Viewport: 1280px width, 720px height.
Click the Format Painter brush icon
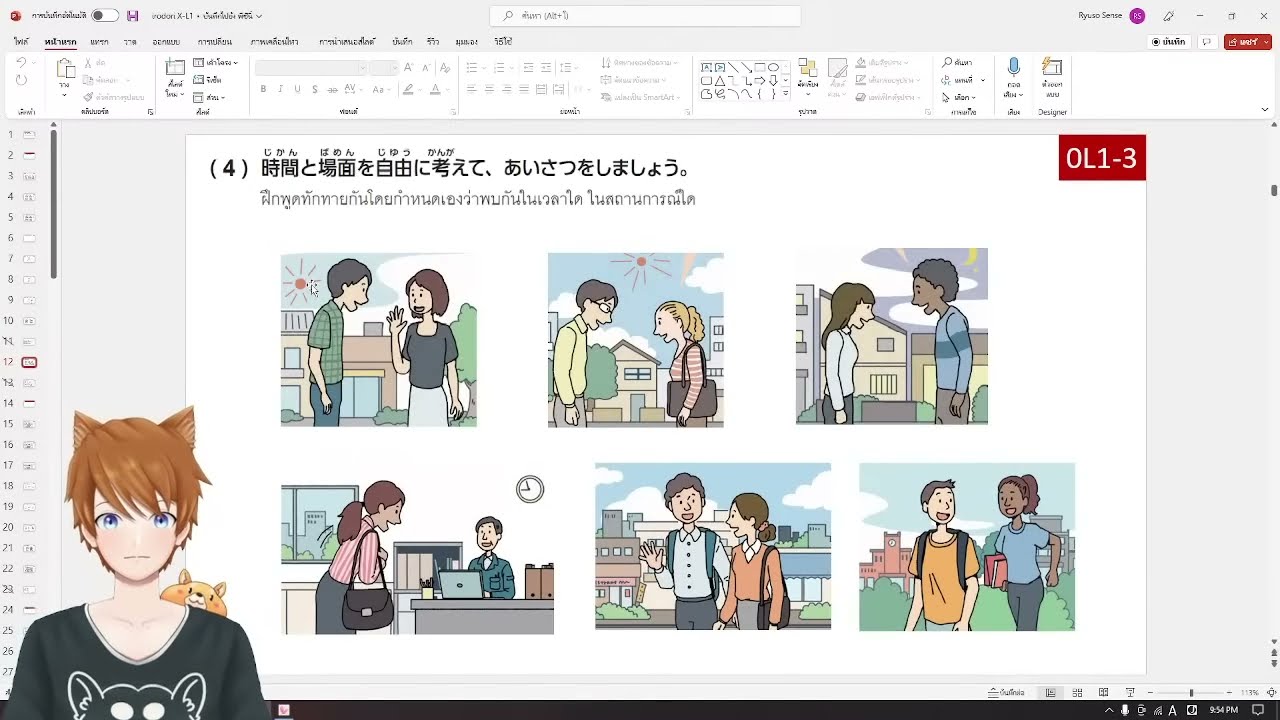tap(88, 97)
